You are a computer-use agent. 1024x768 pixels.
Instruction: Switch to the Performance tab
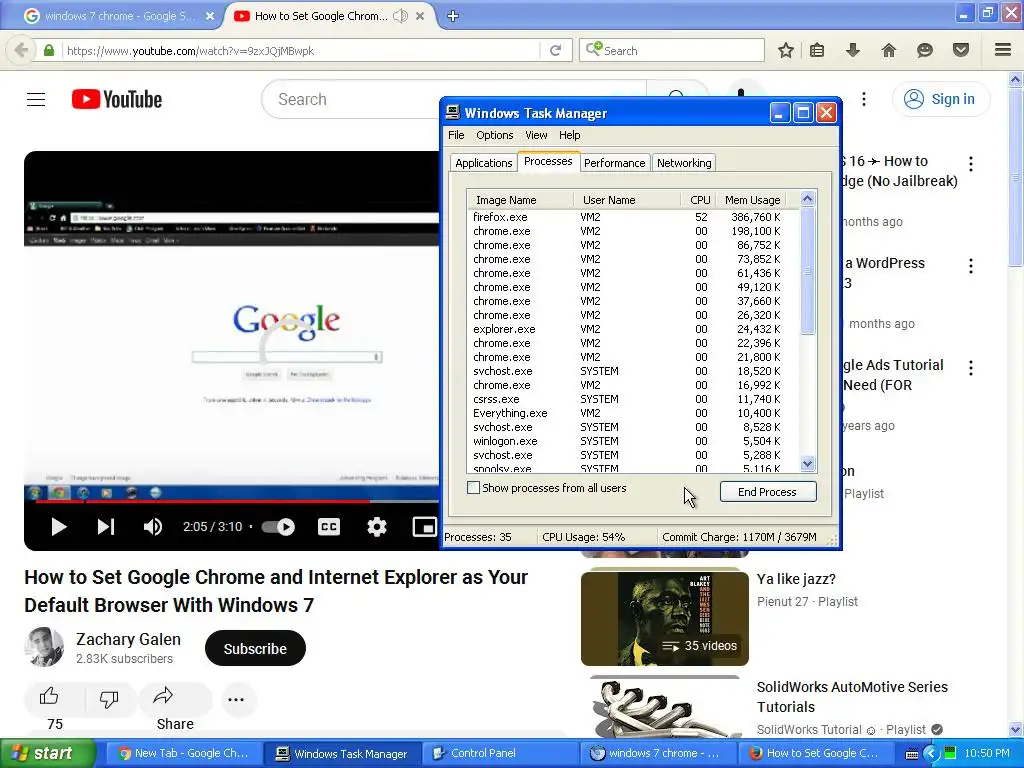coord(615,163)
